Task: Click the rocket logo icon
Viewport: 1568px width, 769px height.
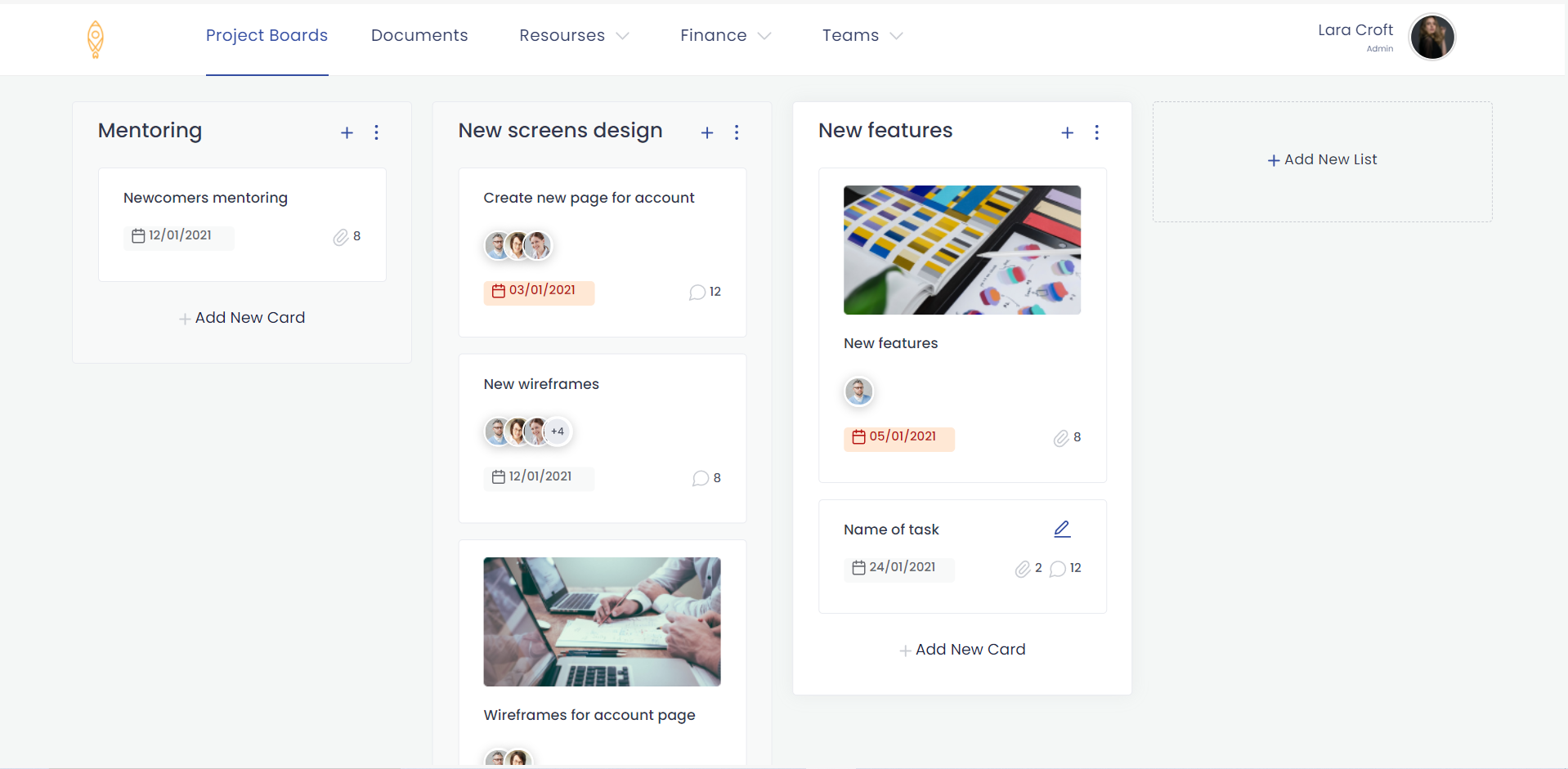Action: (x=96, y=39)
